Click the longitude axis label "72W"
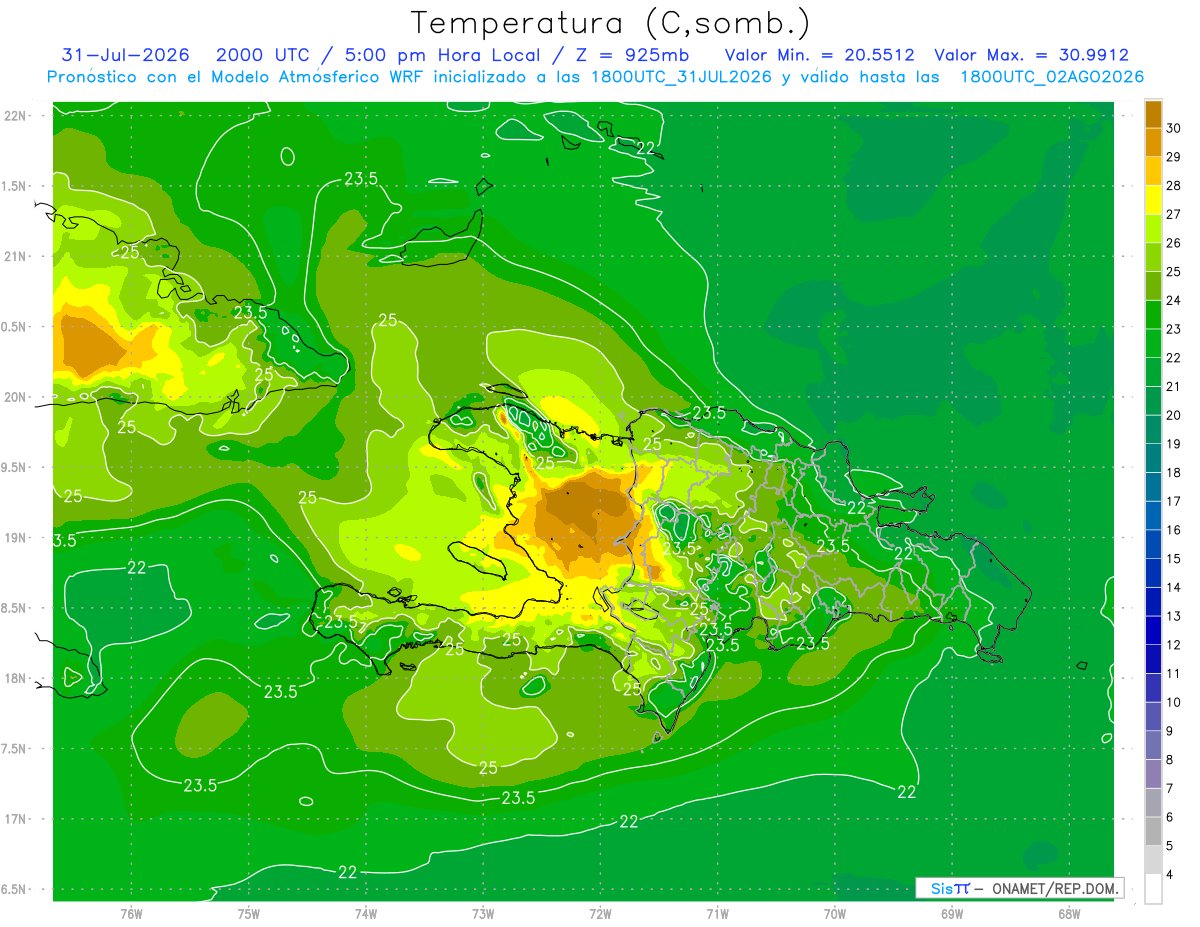Screen dimensions: 1200x927 coord(600,914)
